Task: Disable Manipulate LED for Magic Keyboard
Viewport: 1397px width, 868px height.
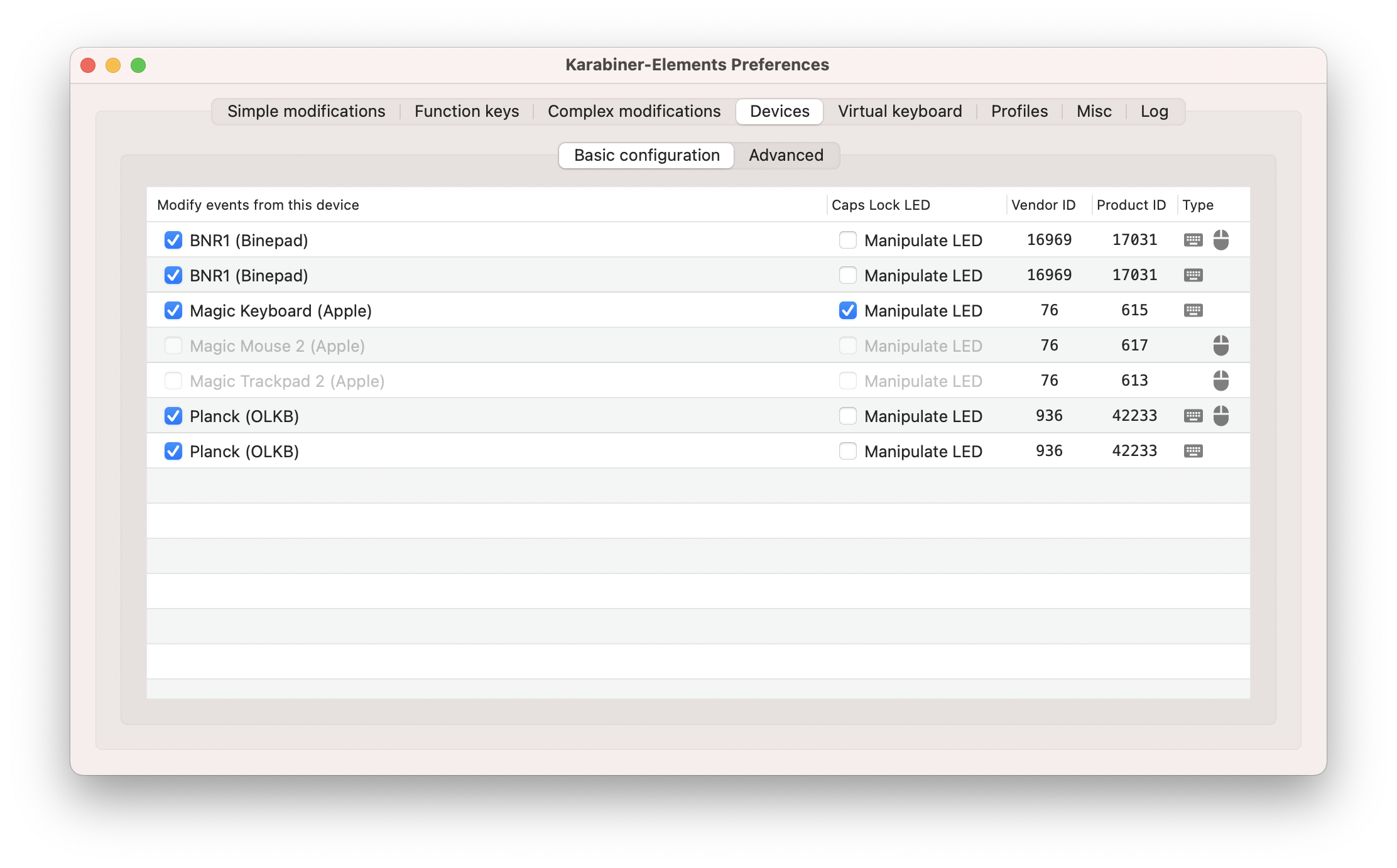Action: [847, 310]
